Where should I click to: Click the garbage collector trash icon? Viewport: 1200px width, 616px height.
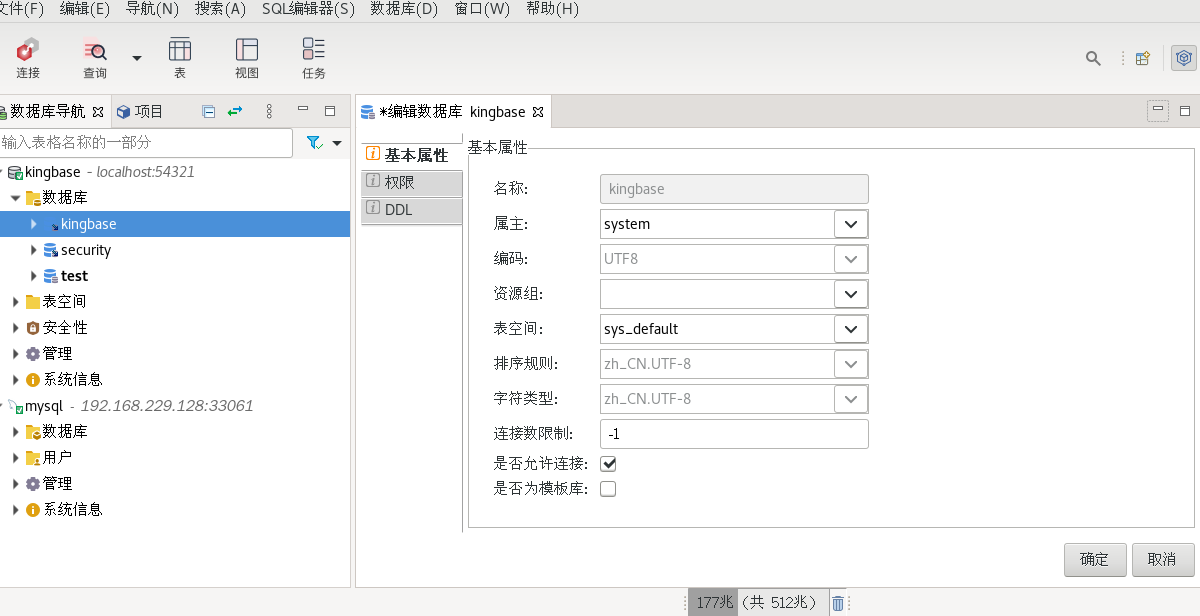[x=838, y=603]
